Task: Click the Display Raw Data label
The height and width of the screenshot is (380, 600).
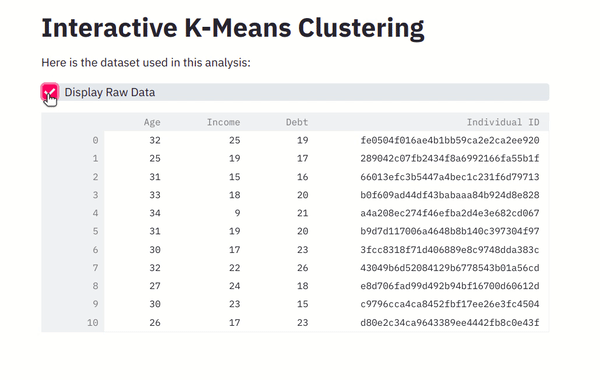Action: click(109, 92)
